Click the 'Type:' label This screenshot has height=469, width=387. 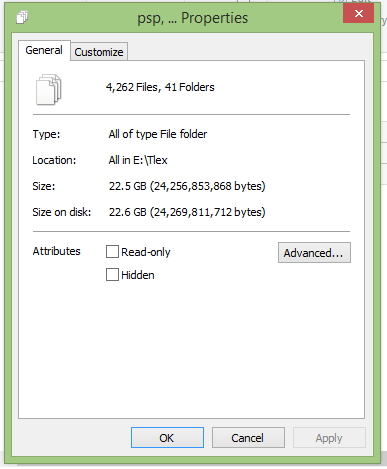click(46, 134)
